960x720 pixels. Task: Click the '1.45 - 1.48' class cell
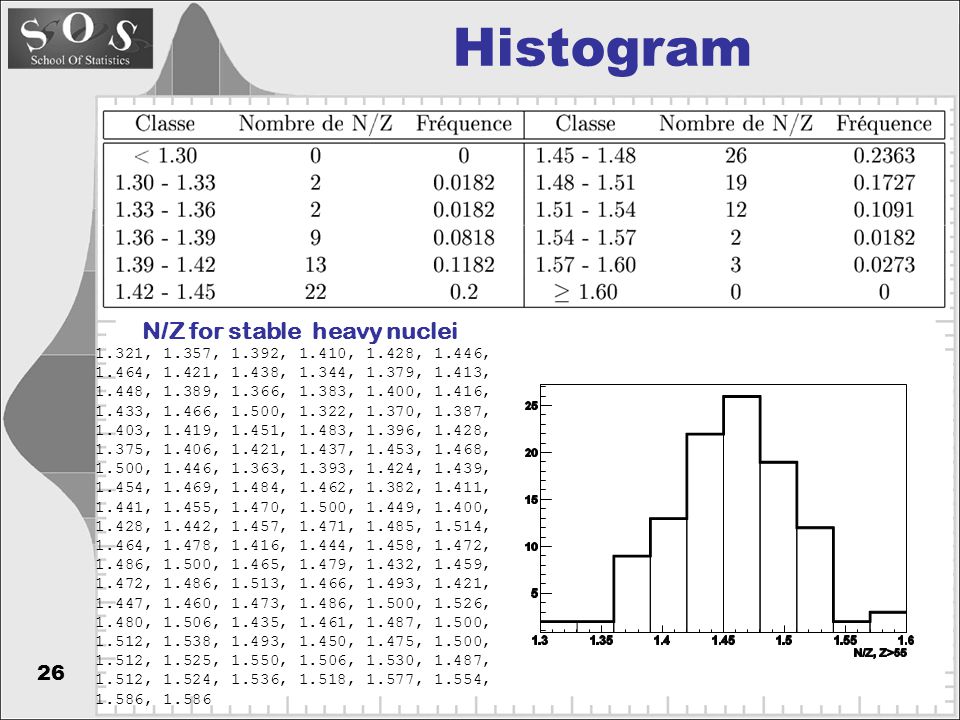click(x=586, y=156)
